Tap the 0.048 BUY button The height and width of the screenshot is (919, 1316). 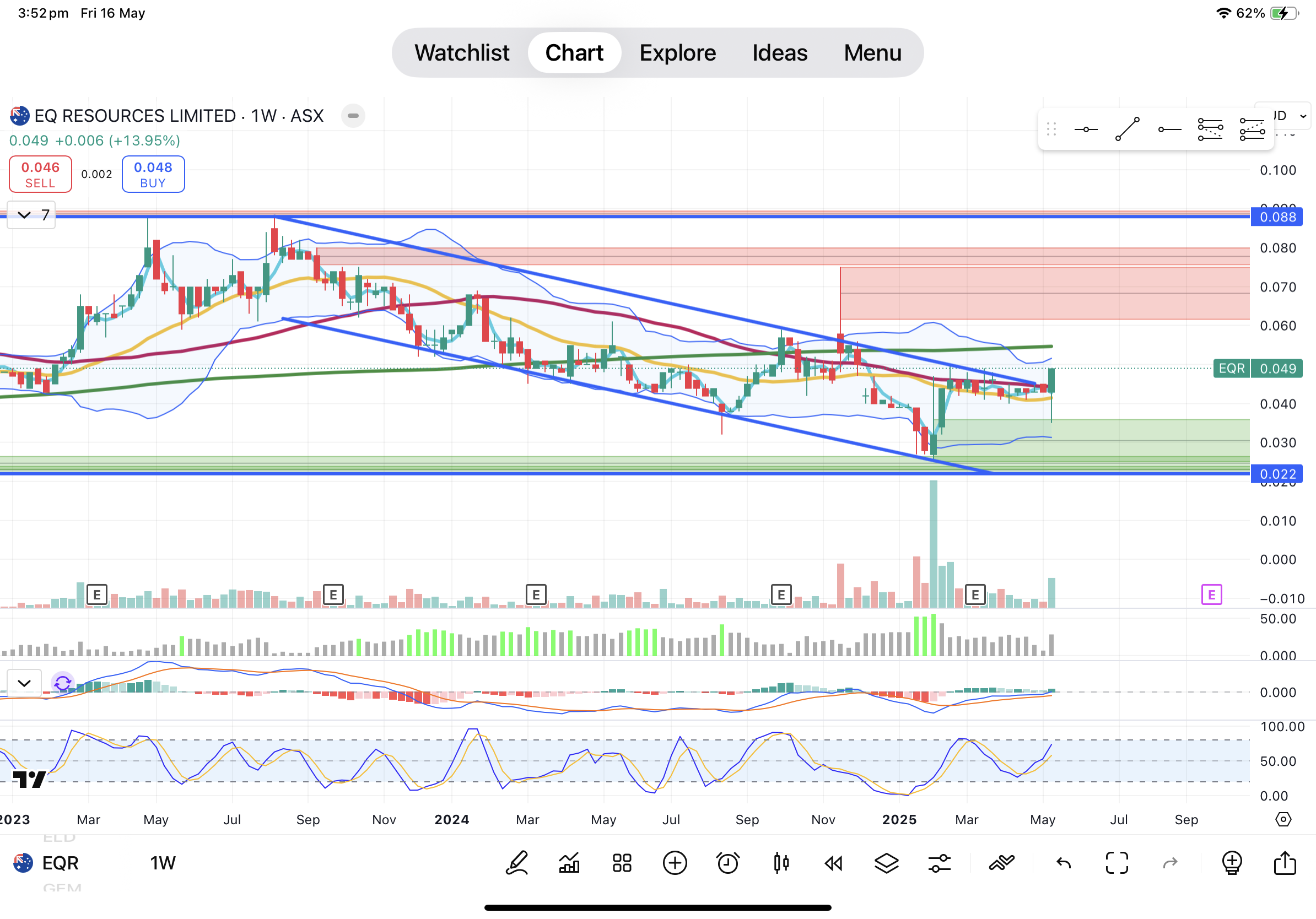pyautogui.click(x=153, y=174)
